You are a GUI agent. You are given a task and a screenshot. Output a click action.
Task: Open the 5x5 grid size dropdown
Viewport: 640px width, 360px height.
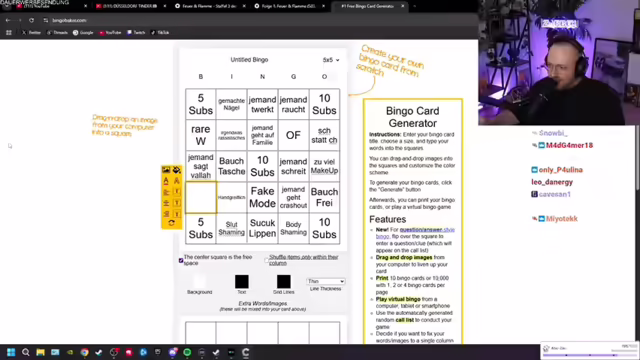[331, 60]
